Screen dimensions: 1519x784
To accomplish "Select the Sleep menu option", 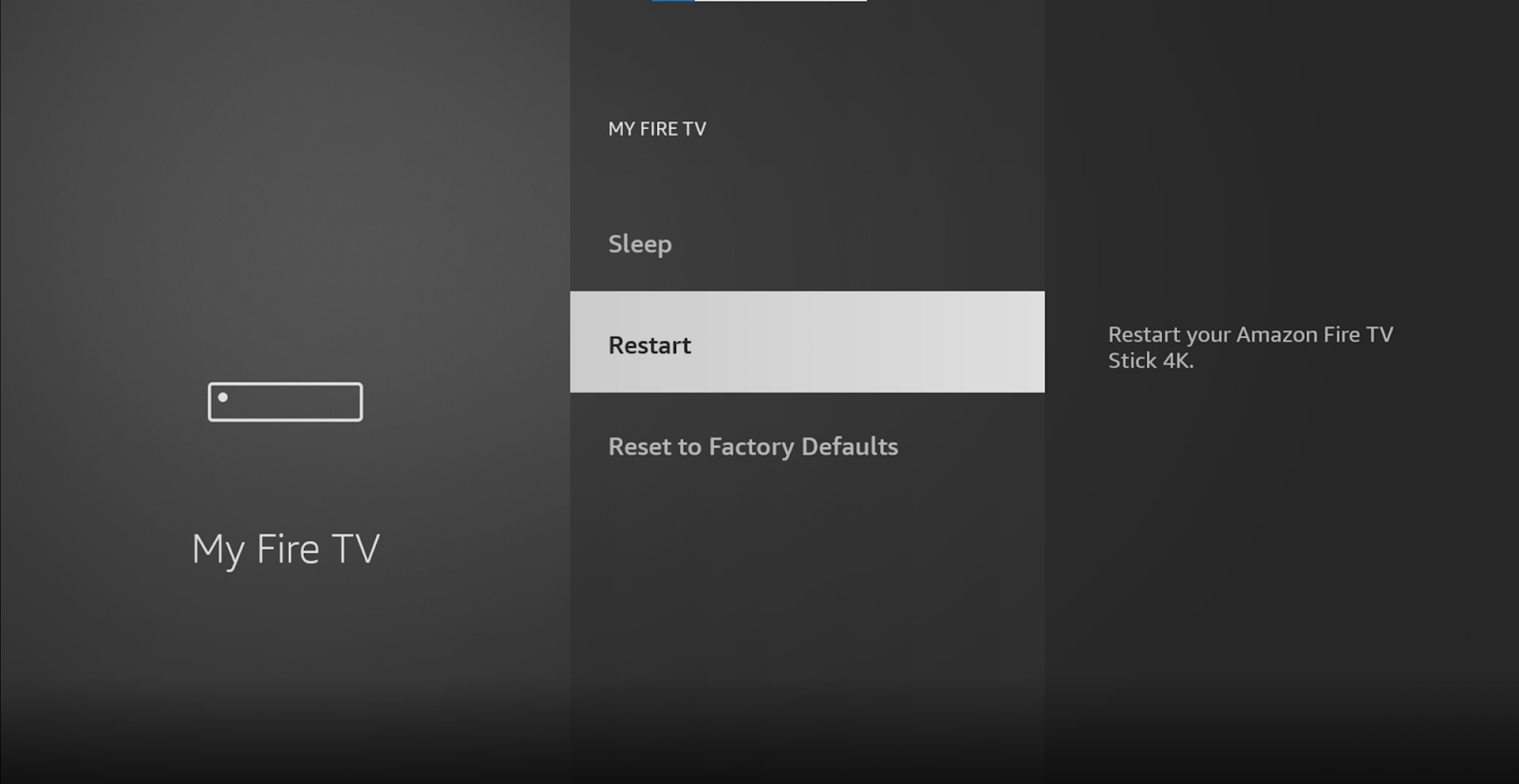I will tap(807, 243).
